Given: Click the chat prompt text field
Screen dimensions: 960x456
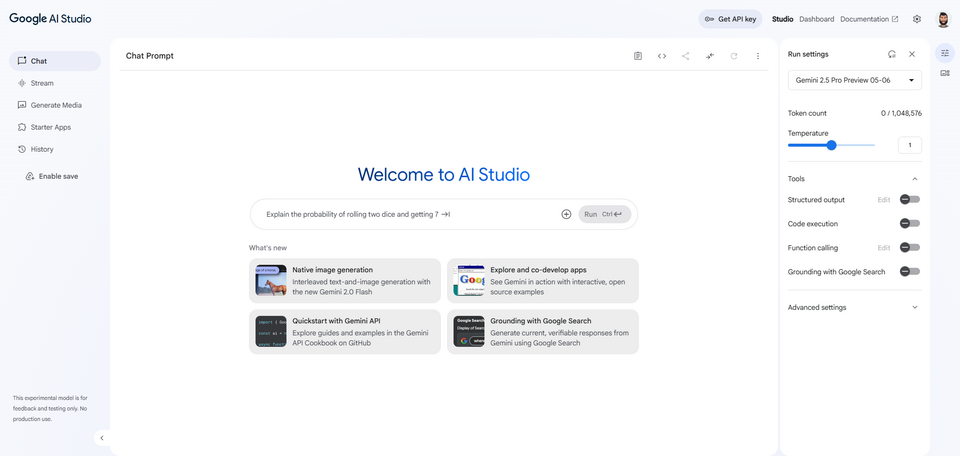Looking at the screenshot, I should tap(407, 214).
